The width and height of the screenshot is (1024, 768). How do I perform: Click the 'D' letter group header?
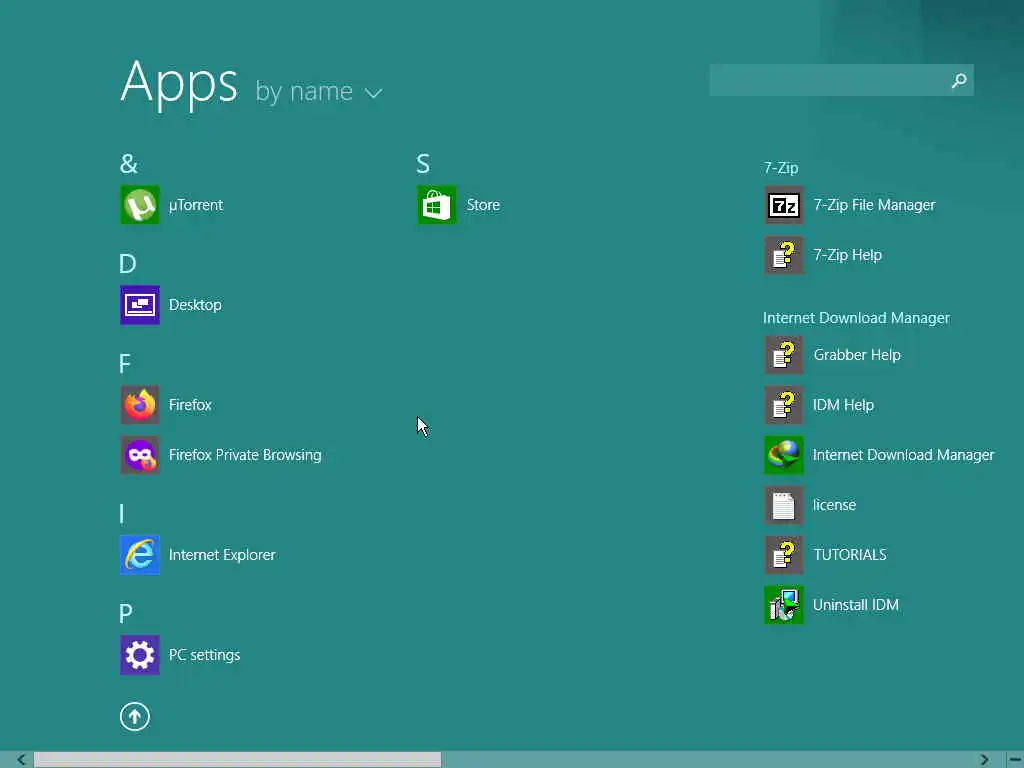point(128,264)
